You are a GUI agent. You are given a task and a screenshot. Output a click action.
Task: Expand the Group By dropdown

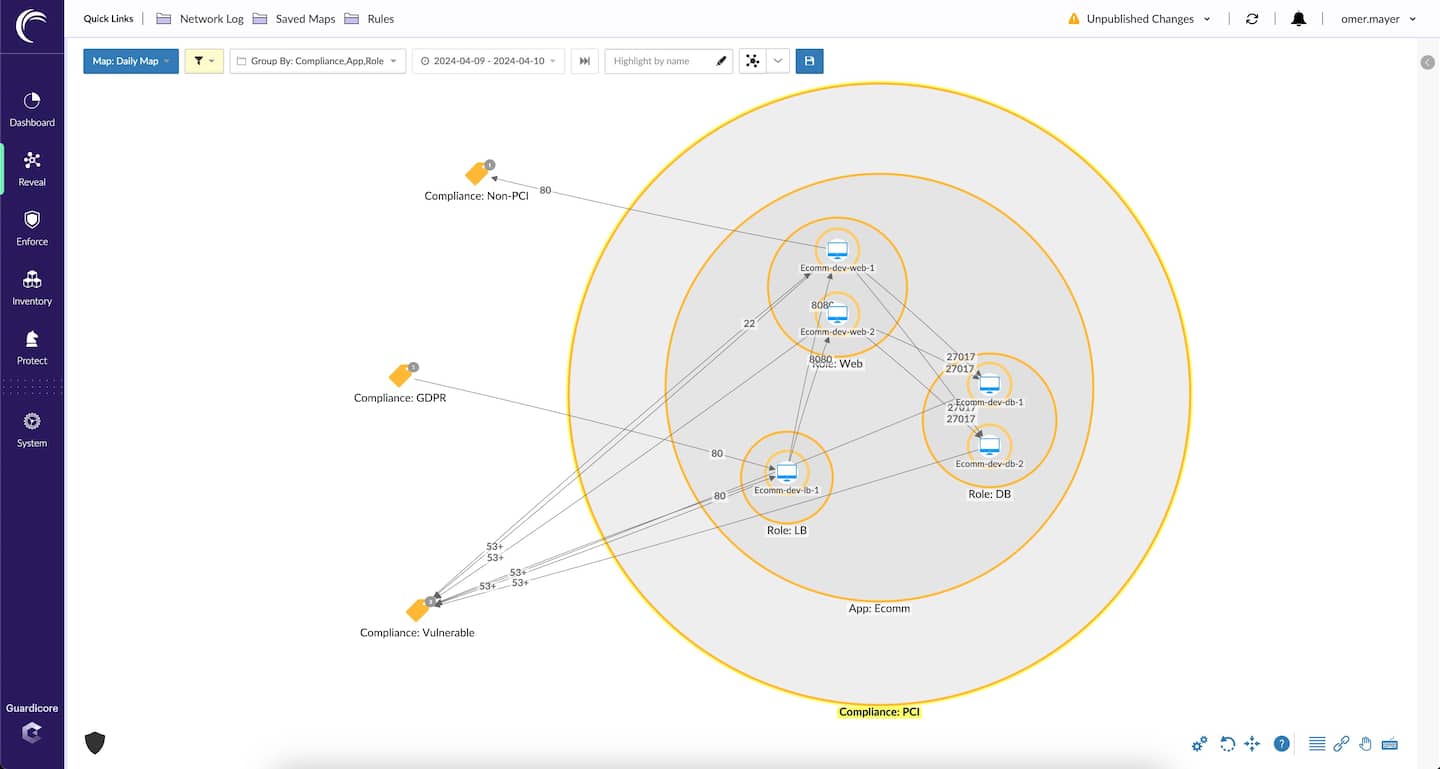pos(317,61)
